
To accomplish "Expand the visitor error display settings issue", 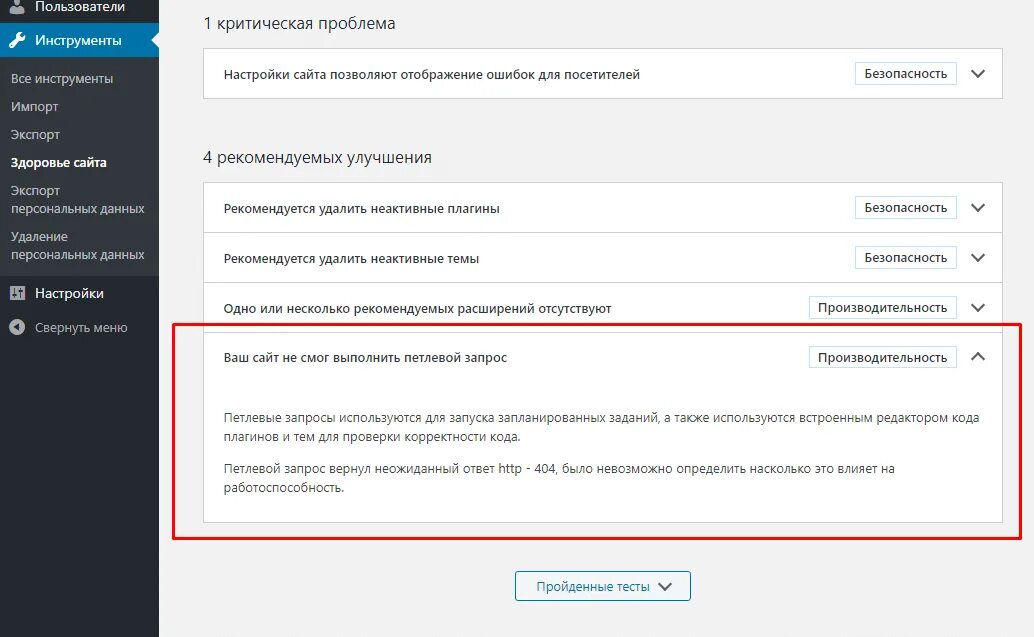I will coord(978,74).
